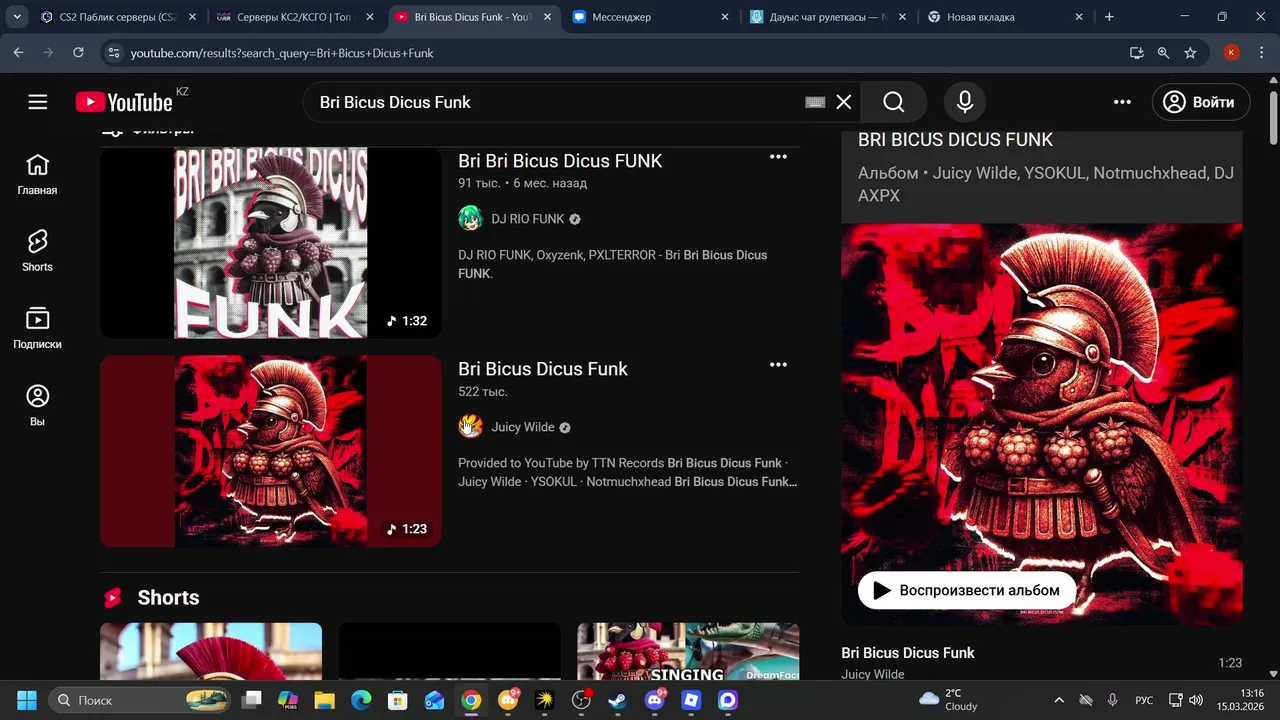Open the on-screen keyboard in the search box

point(815,102)
